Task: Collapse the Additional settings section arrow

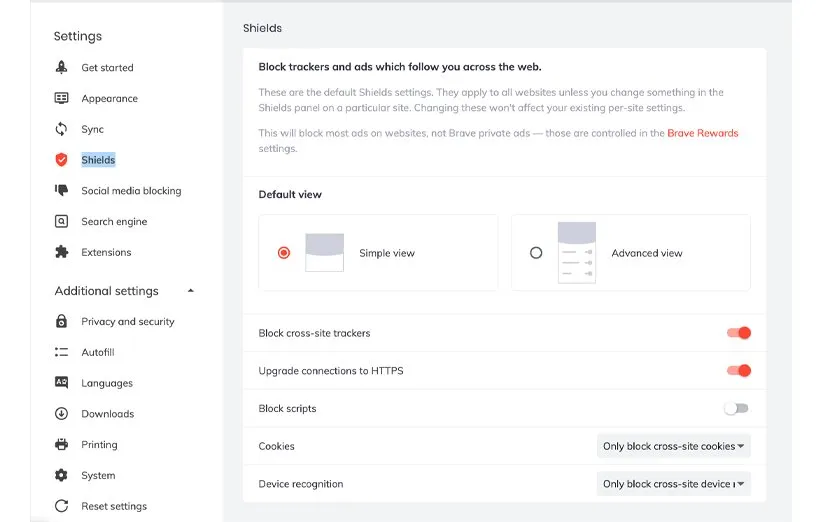Action: [191, 291]
